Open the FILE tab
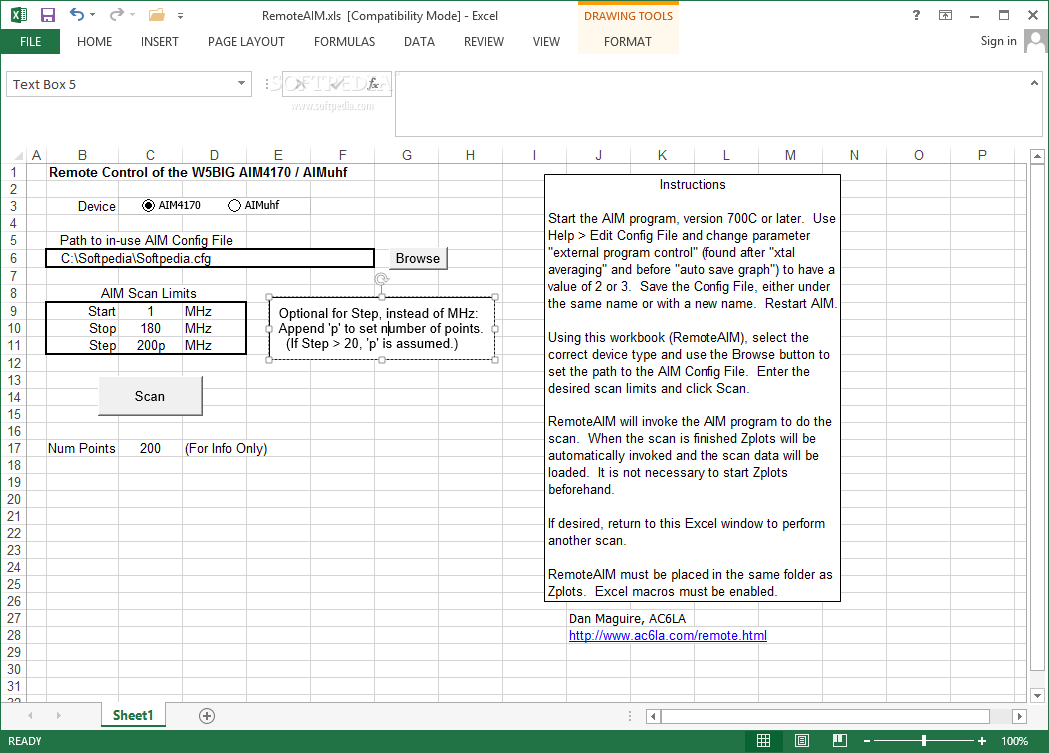 (x=30, y=41)
